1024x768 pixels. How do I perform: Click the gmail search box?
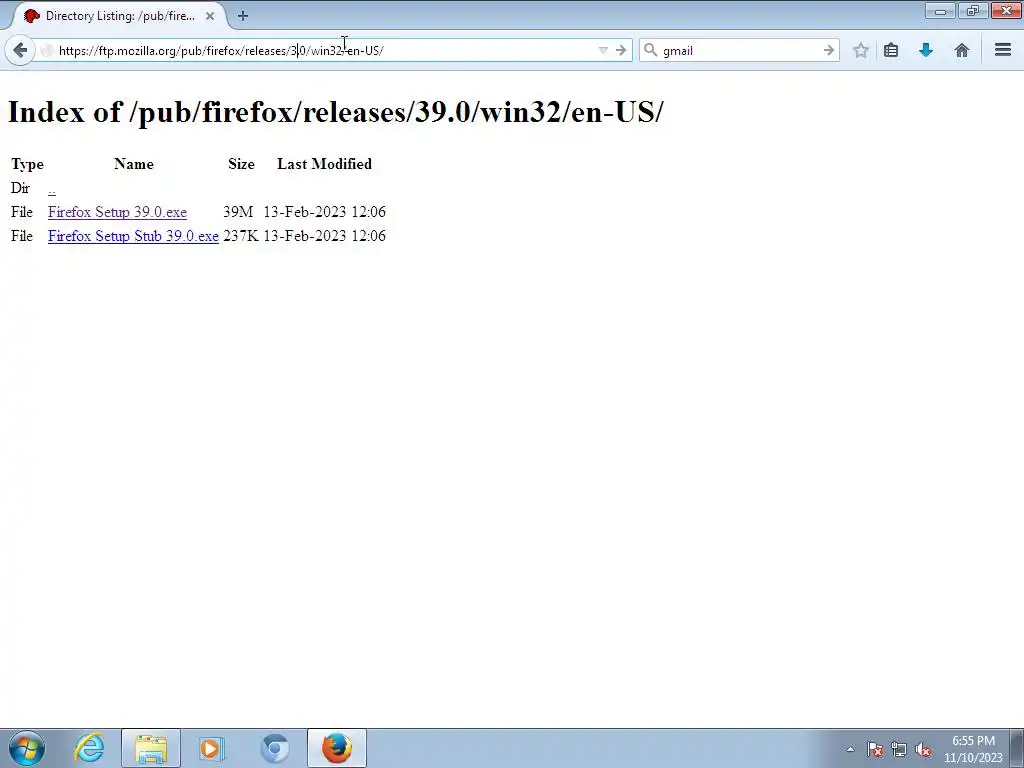pos(739,50)
